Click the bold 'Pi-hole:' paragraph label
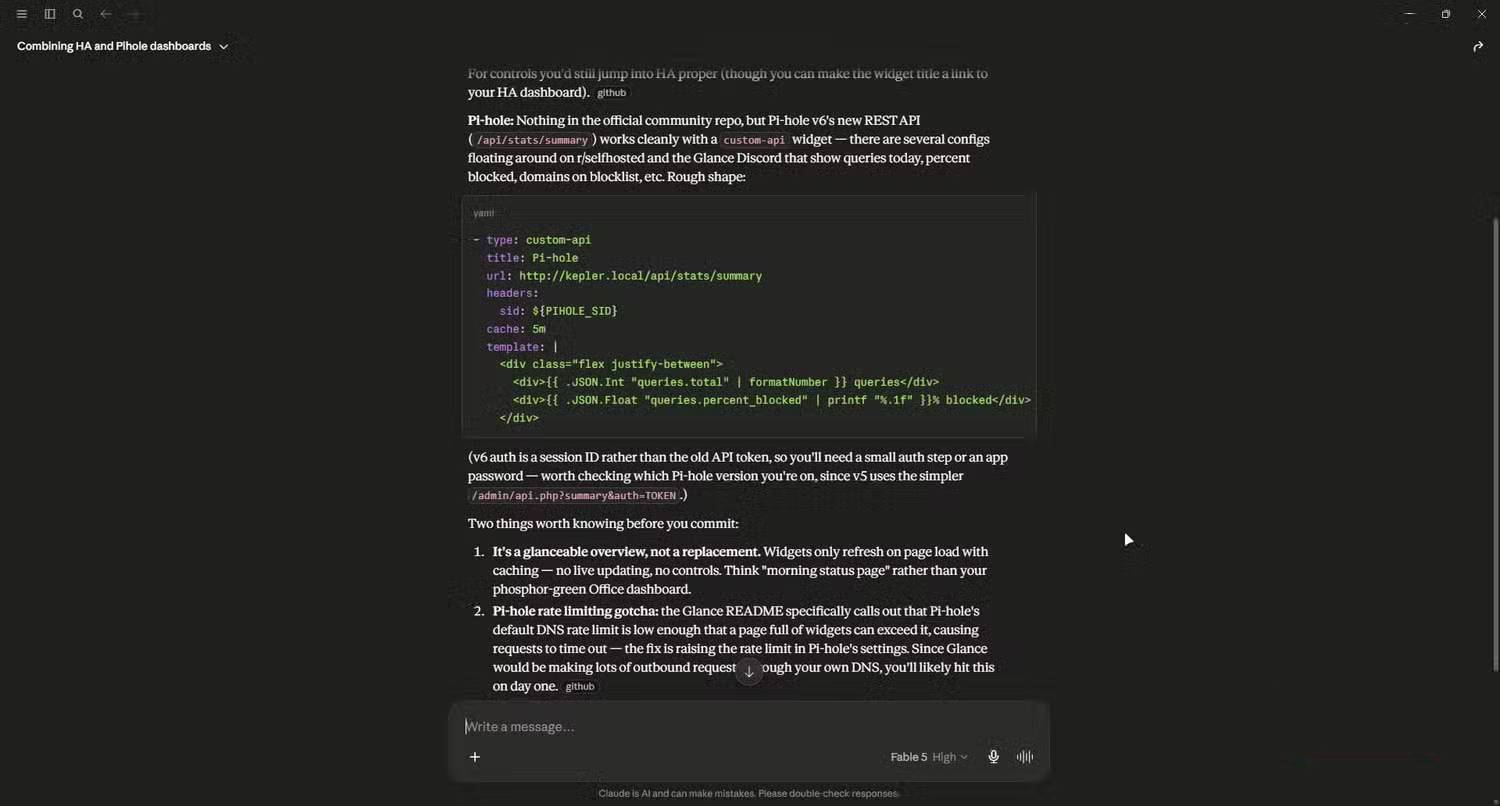This screenshot has width=1500, height=806. coord(491,120)
